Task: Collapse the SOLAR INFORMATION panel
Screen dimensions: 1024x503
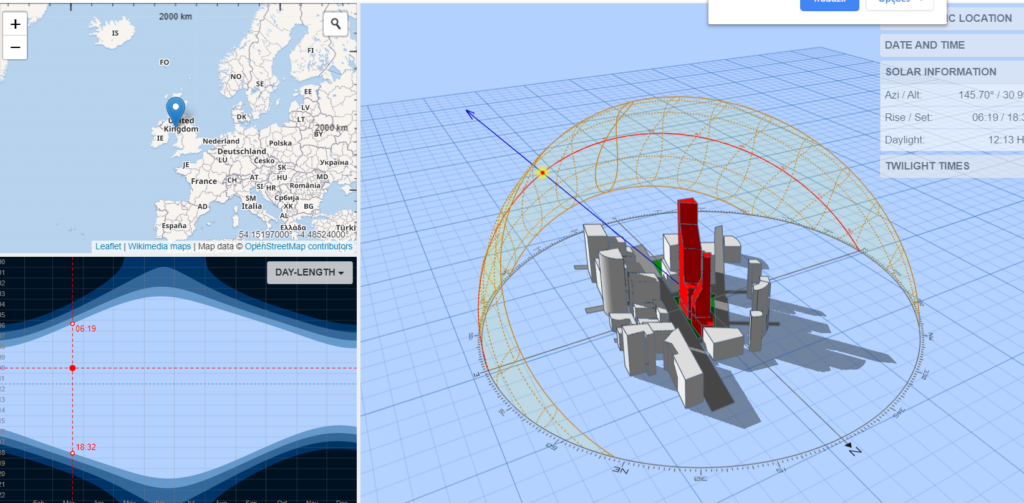Action: click(952, 72)
